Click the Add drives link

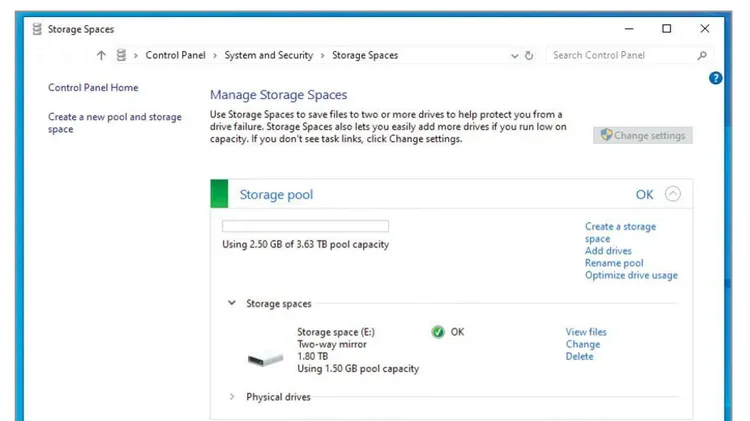tap(608, 251)
